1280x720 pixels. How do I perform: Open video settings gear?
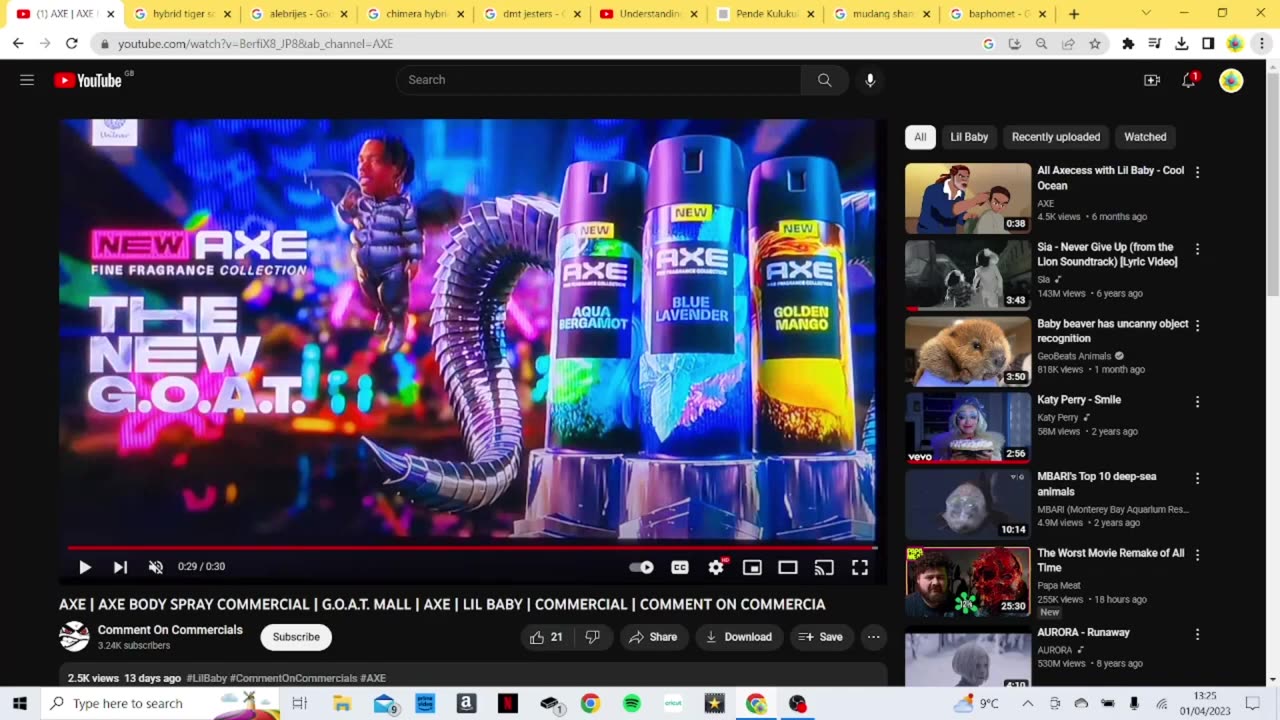(x=716, y=567)
